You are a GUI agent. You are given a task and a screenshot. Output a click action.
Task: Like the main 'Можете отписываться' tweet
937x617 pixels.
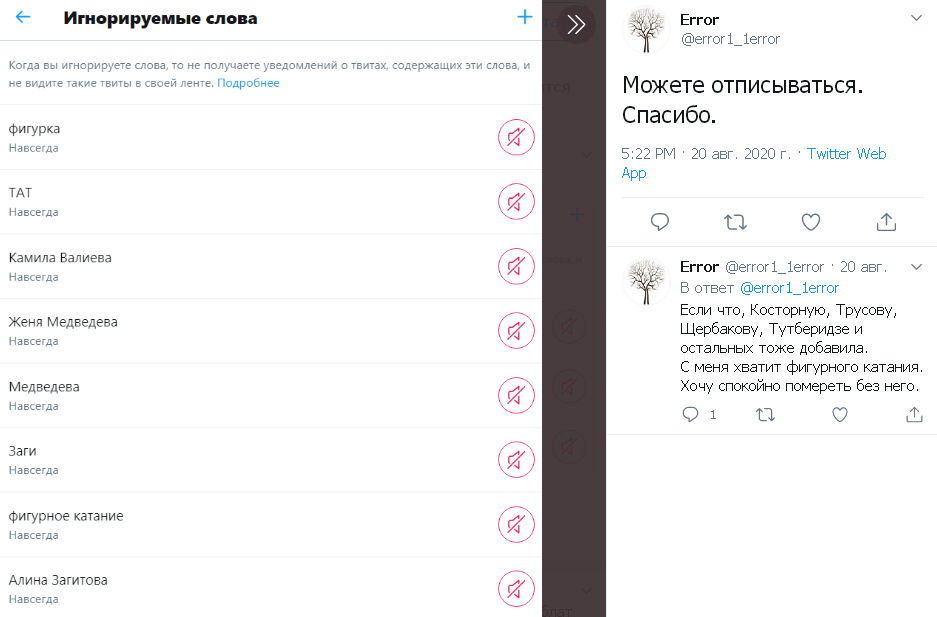coord(810,222)
